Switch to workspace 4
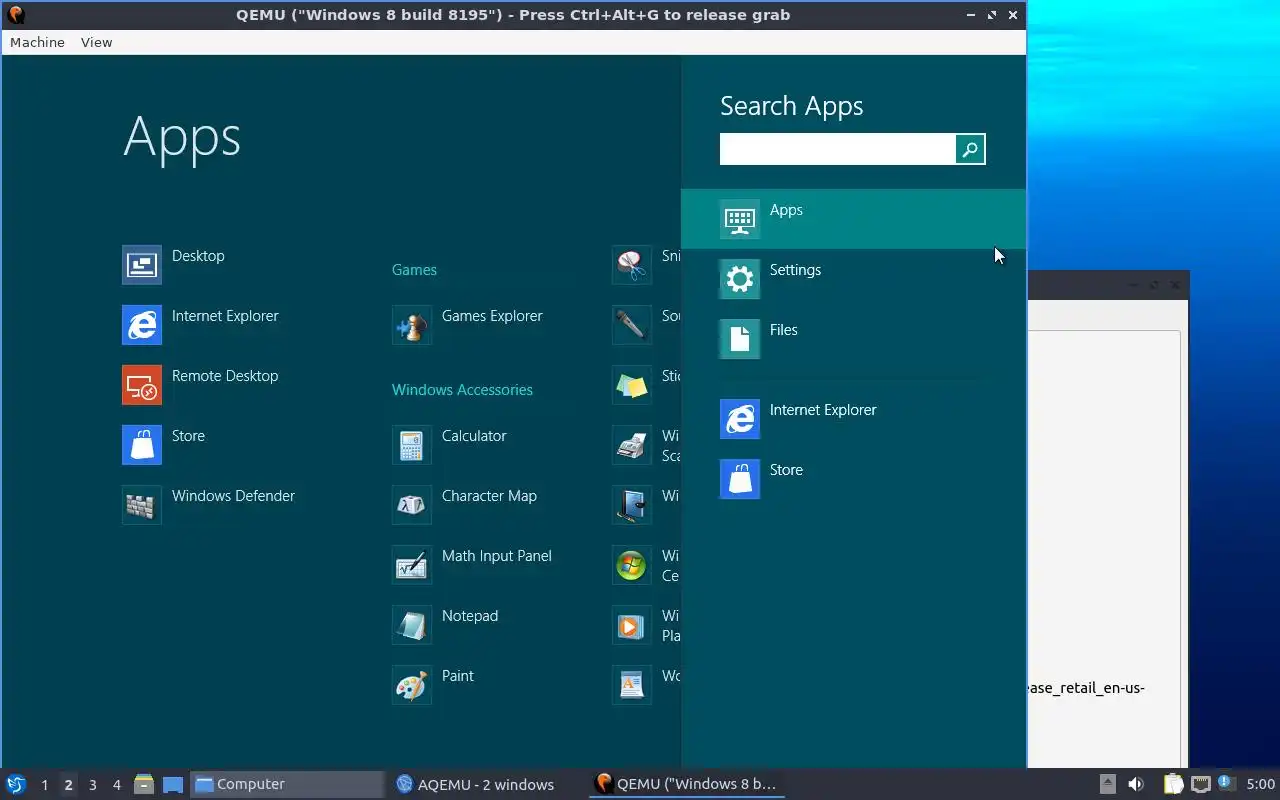The height and width of the screenshot is (800, 1280). point(116,785)
